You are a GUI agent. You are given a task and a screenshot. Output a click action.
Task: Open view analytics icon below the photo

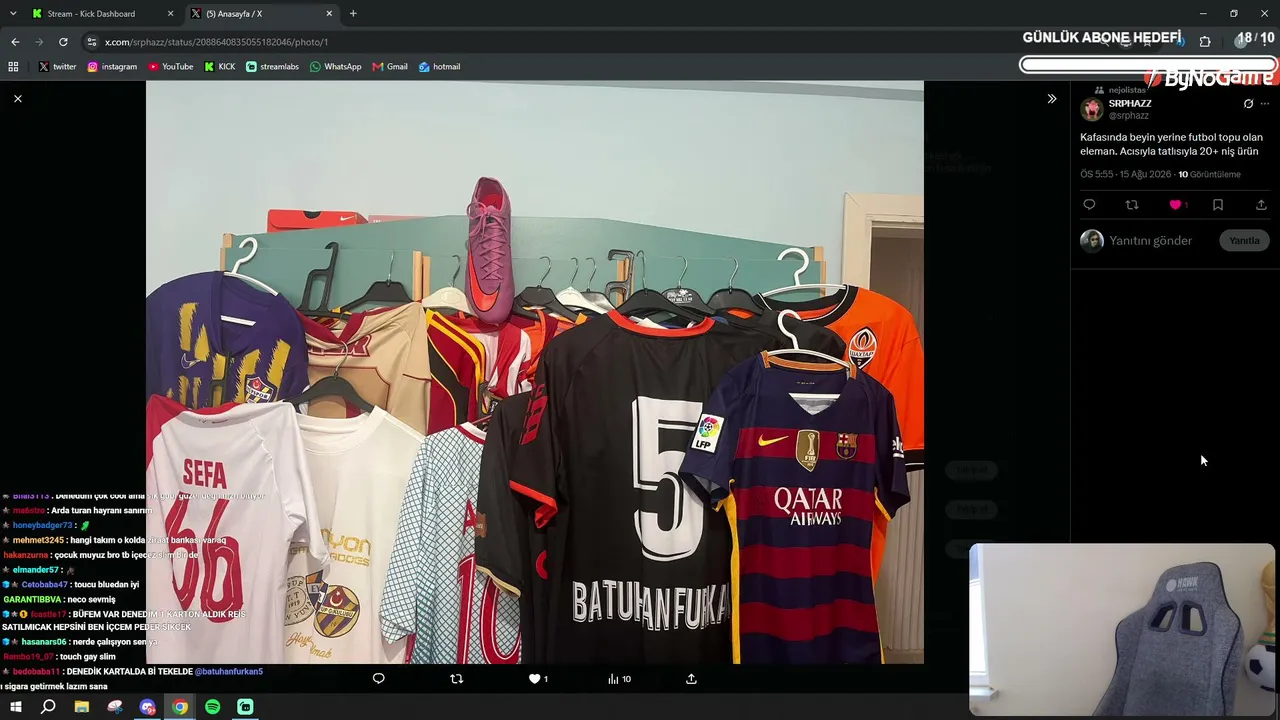613,679
